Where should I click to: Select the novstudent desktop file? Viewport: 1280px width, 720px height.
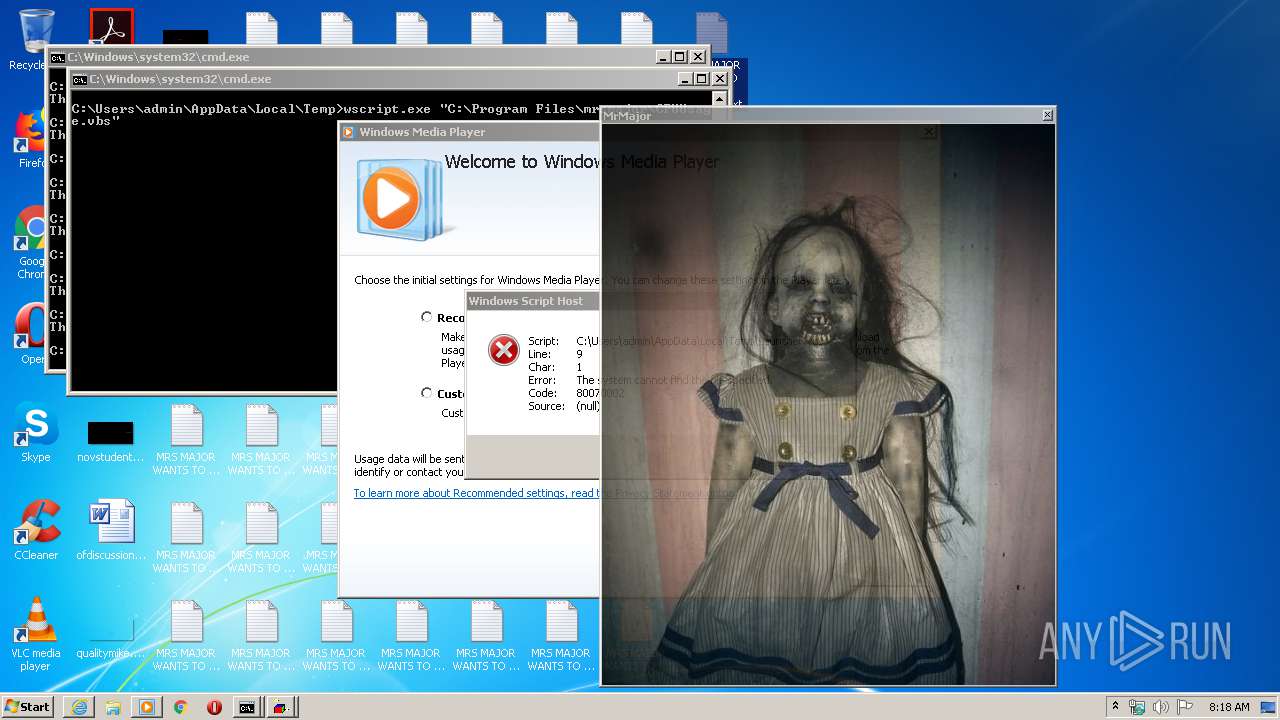pos(111,440)
